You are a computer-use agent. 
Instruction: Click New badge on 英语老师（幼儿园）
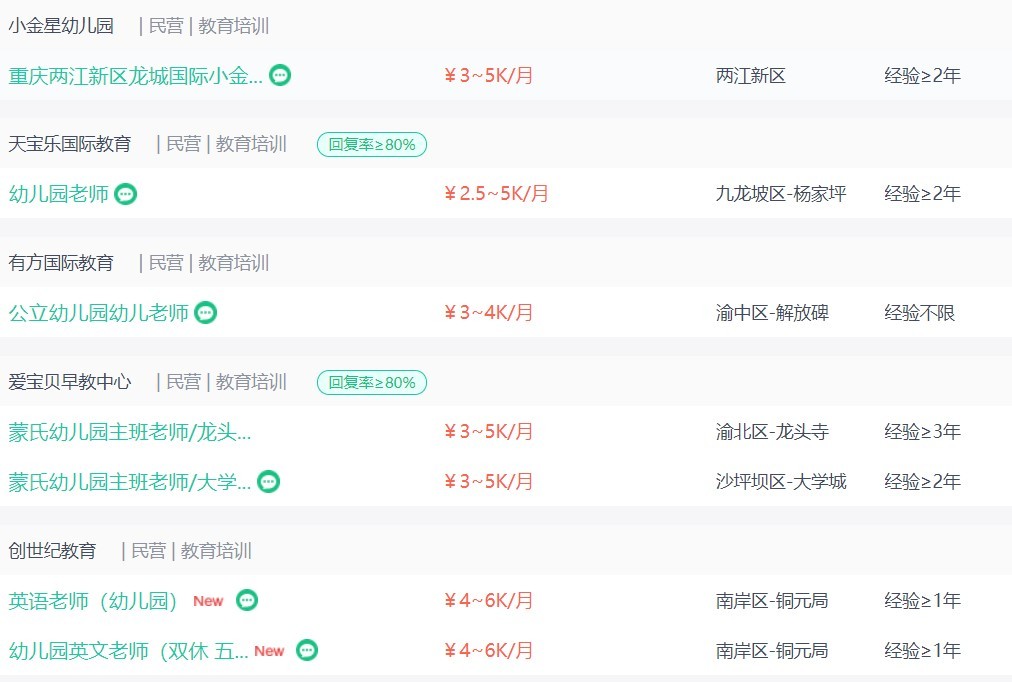[208, 601]
